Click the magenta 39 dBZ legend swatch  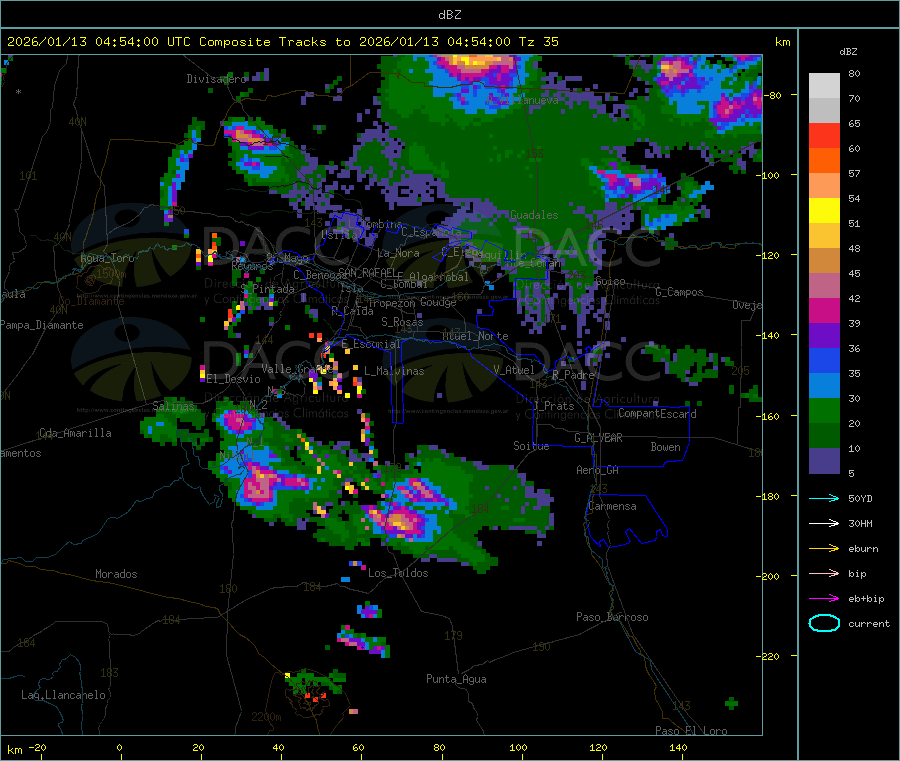824,310
